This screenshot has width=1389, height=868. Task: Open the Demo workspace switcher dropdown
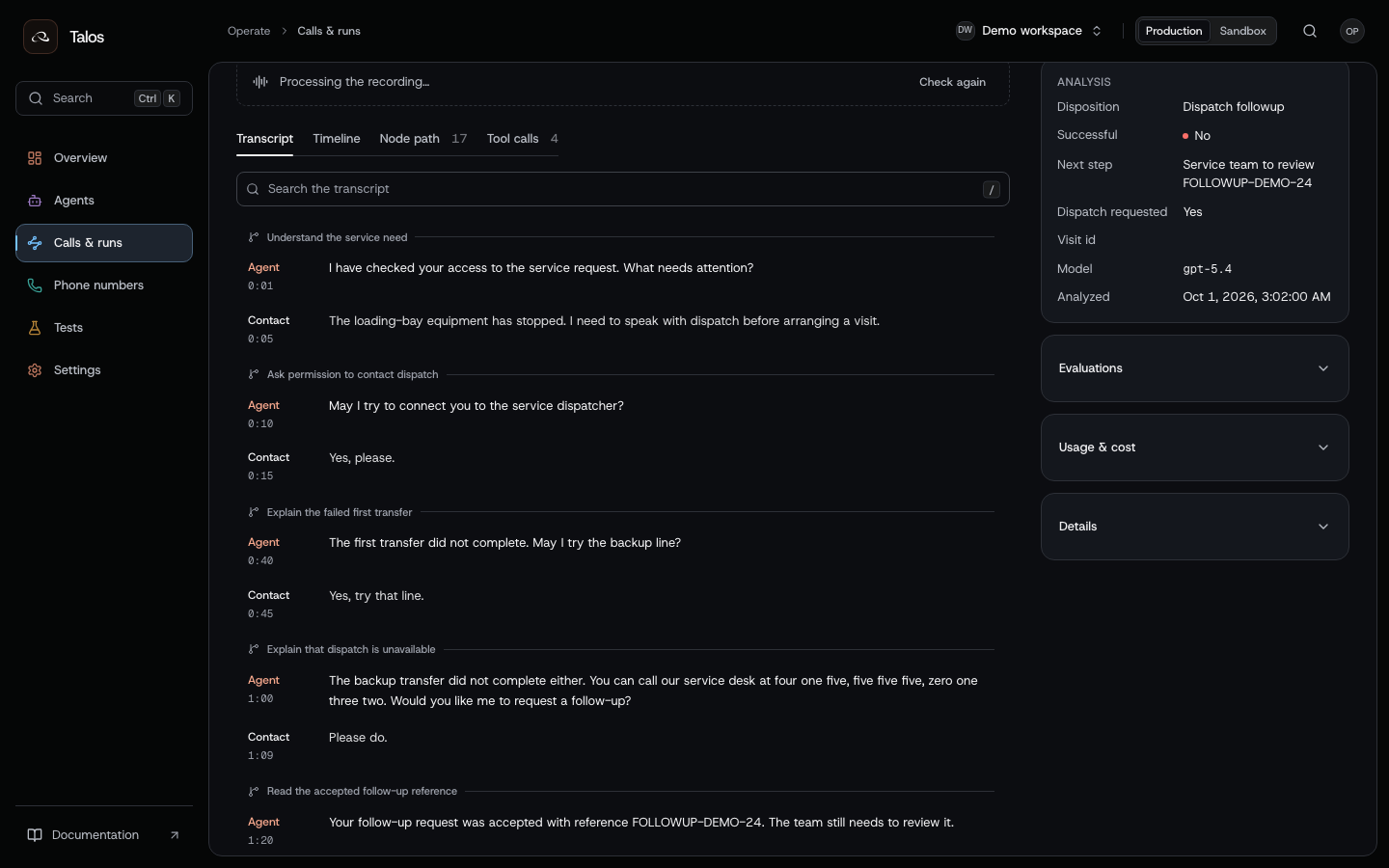(1029, 31)
